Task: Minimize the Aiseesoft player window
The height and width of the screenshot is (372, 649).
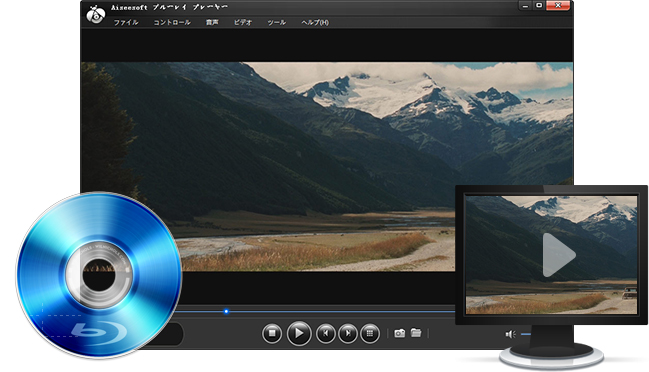Action: (525, 6)
